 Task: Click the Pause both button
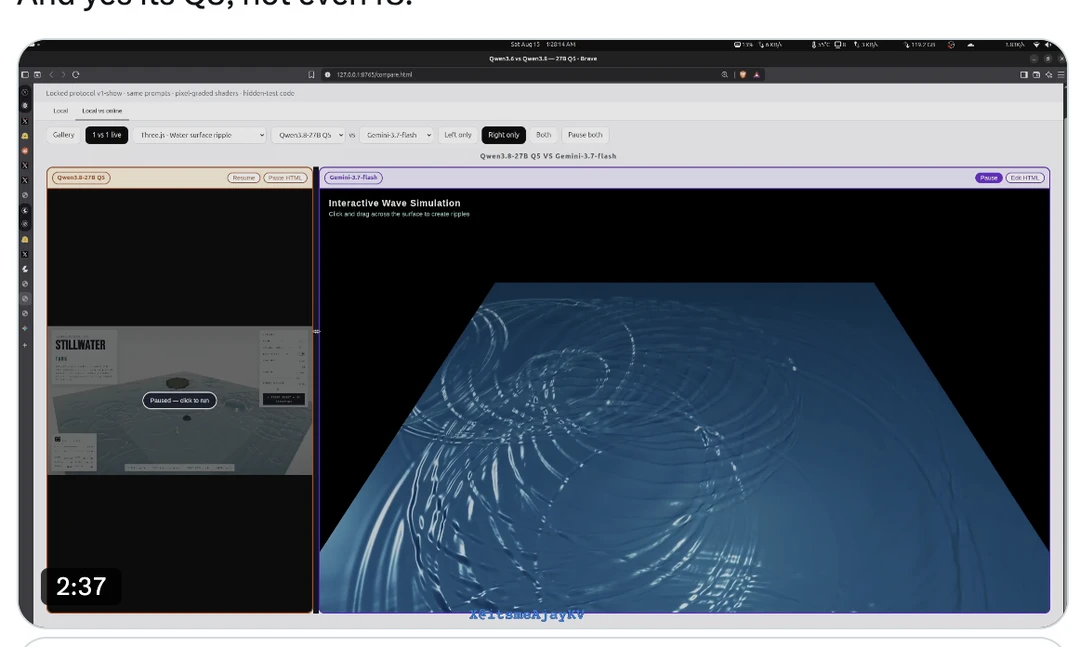coord(585,135)
